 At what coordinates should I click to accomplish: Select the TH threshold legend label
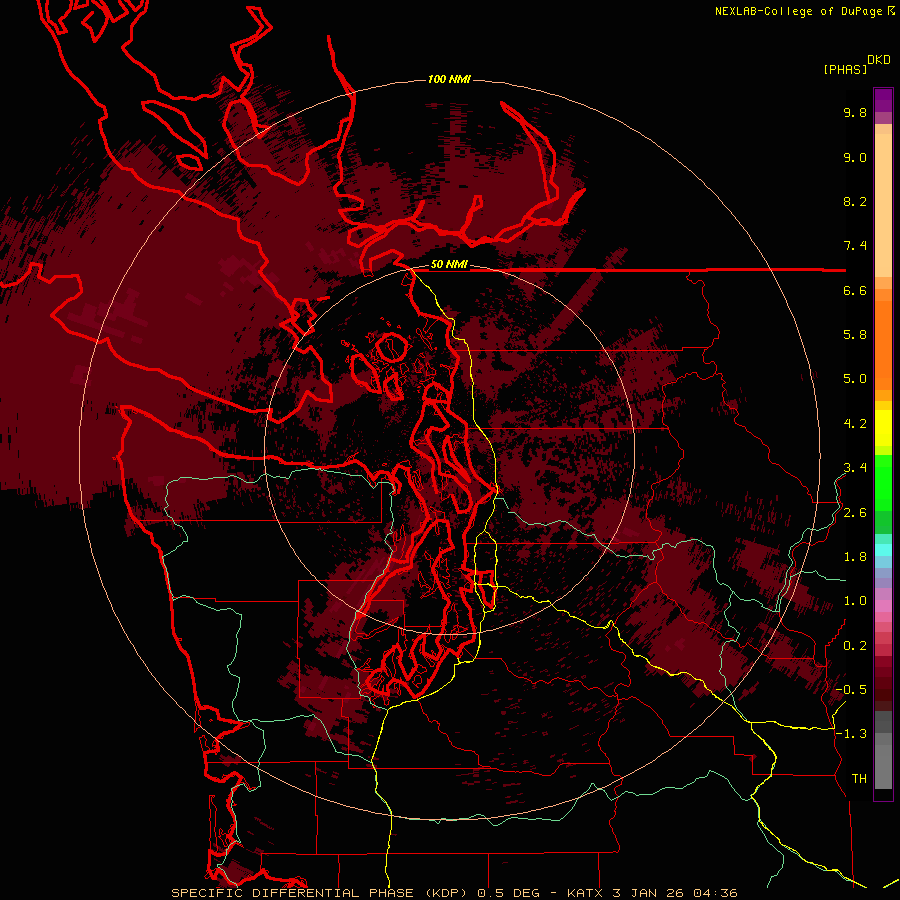859,779
